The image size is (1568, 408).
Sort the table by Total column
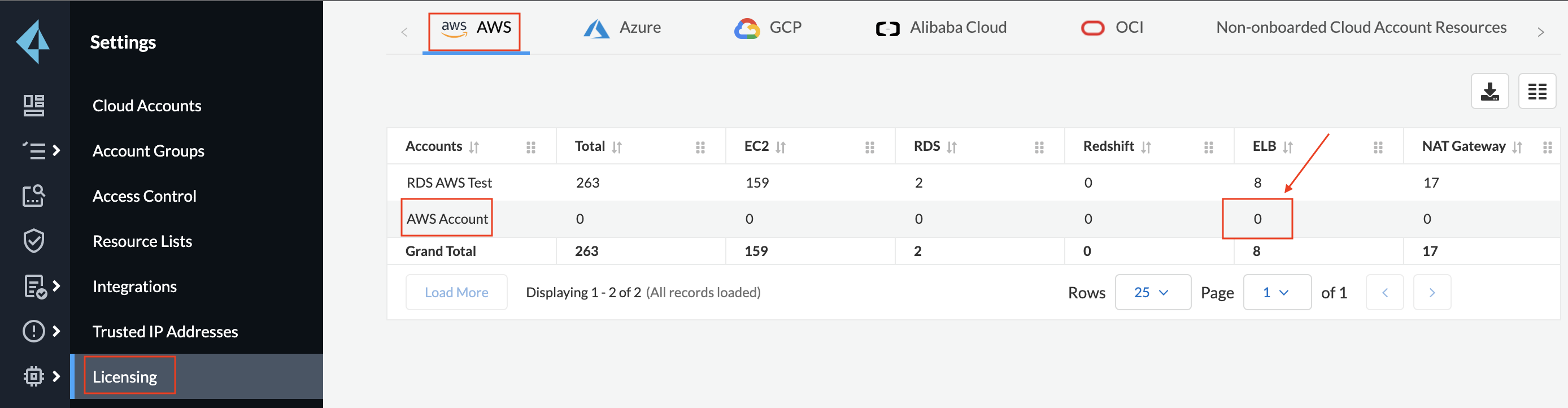617,147
